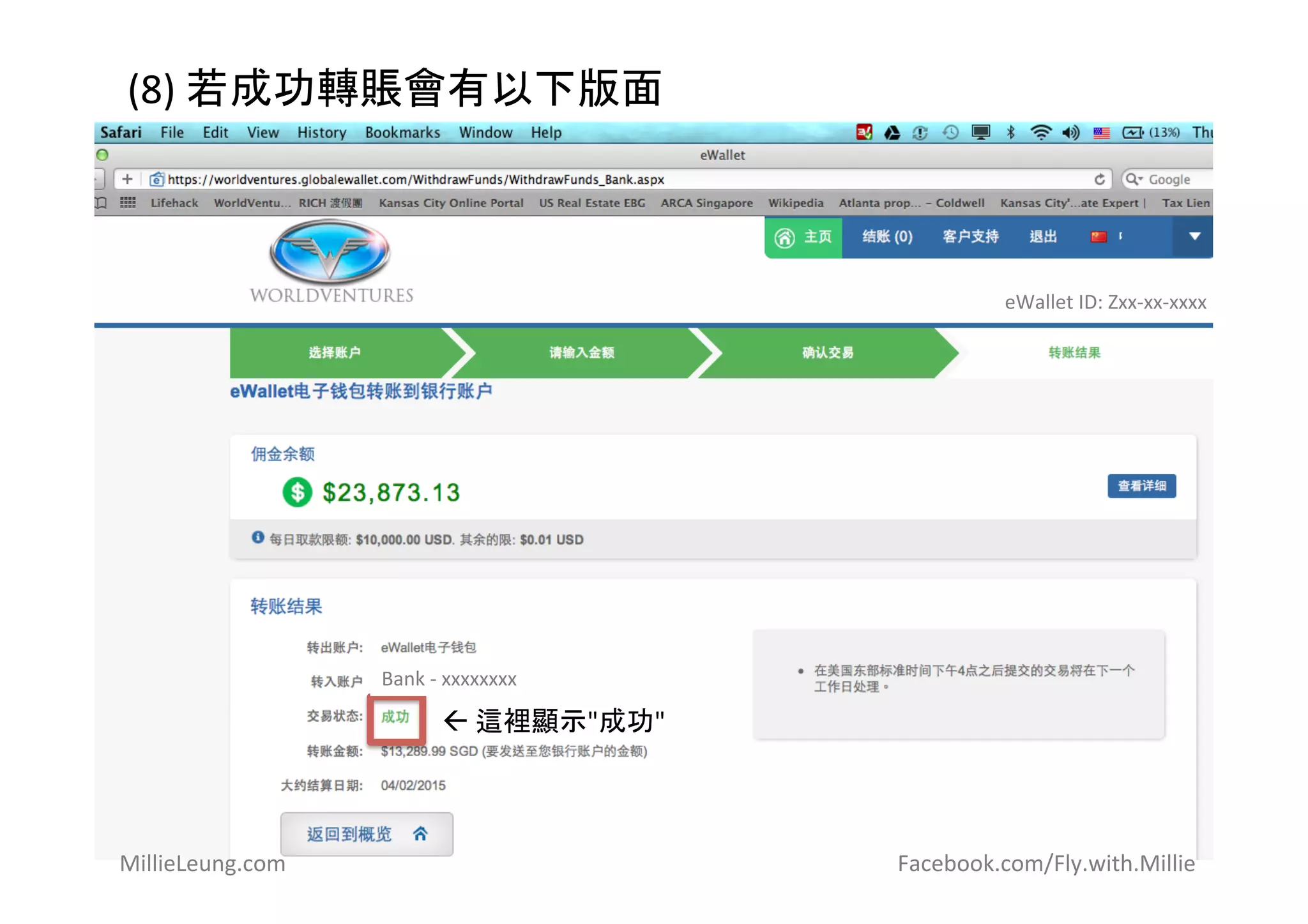This screenshot has height=924, width=1308.
Task: Open the Top Sites grid icon
Action: (x=128, y=203)
